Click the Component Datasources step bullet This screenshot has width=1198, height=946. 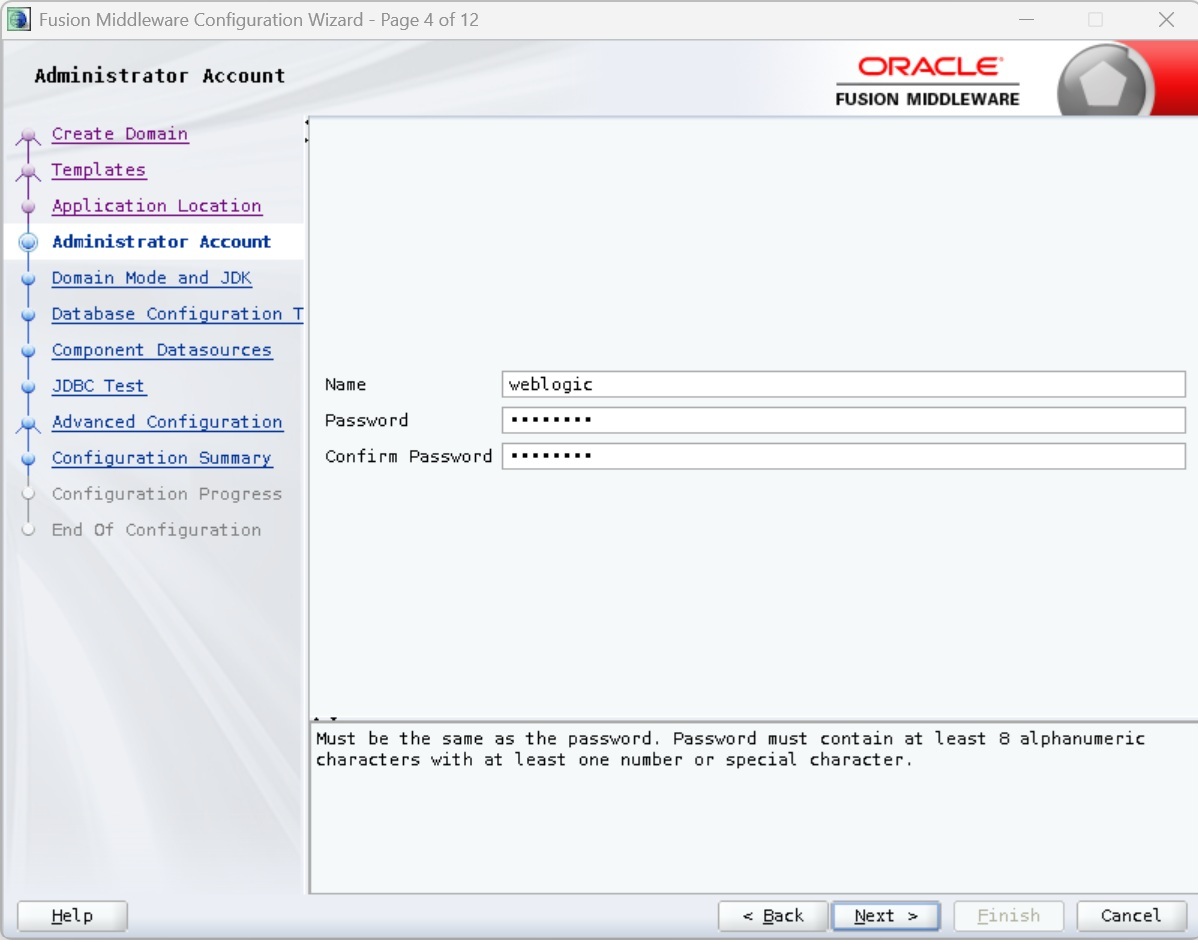(28, 351)
